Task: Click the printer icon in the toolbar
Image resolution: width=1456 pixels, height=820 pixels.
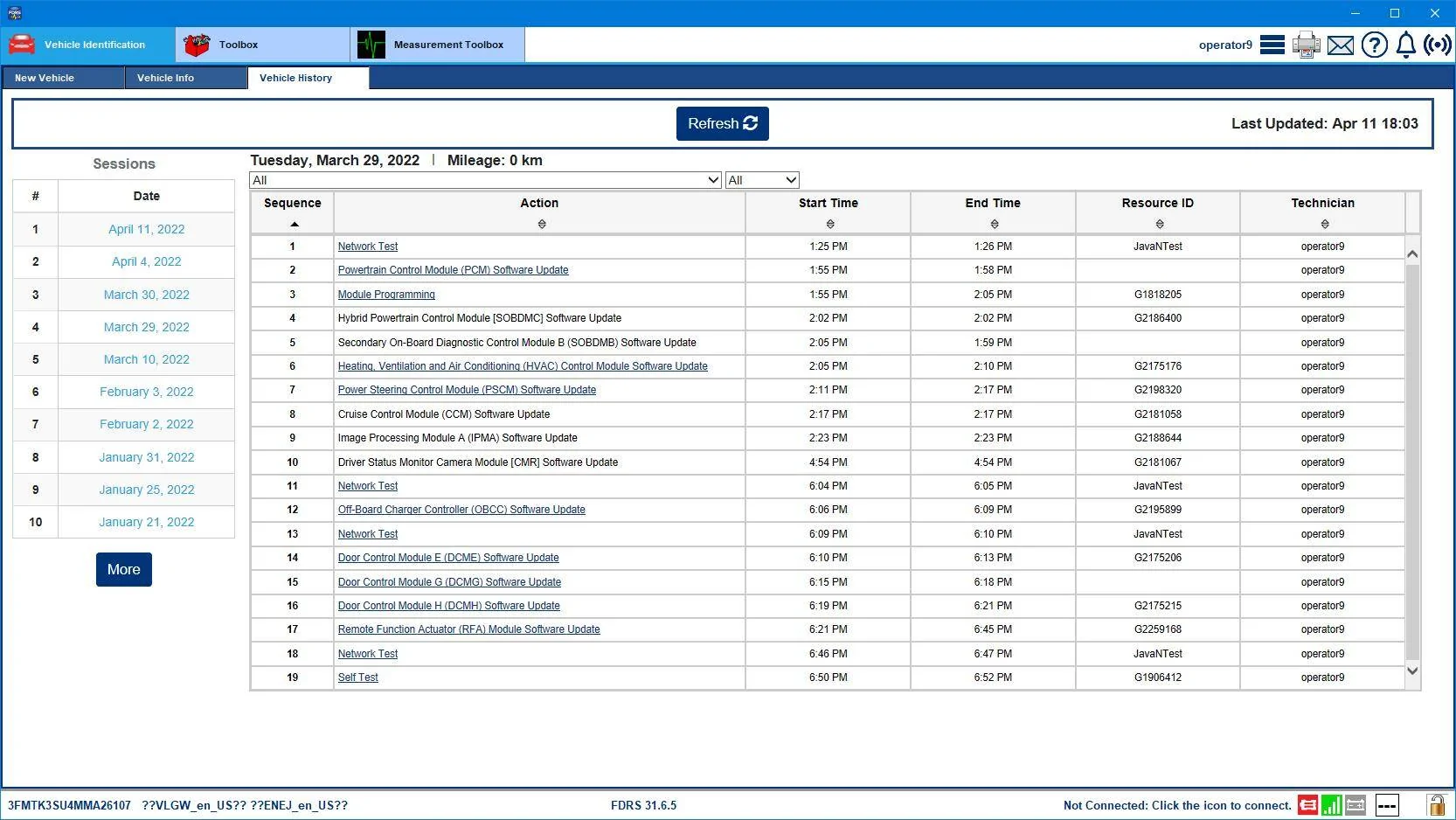Action: click(1306, 45)
